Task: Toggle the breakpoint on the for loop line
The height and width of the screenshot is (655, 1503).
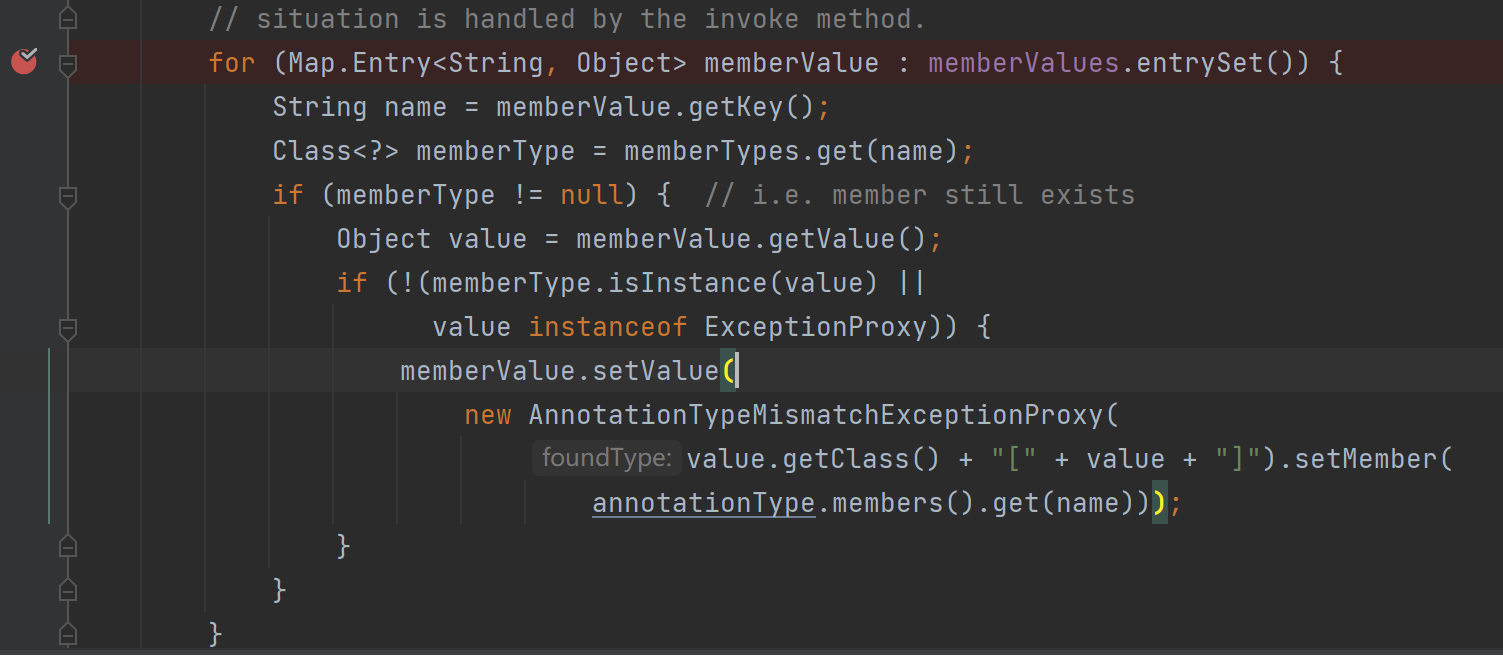Action: tap(24, 62)
